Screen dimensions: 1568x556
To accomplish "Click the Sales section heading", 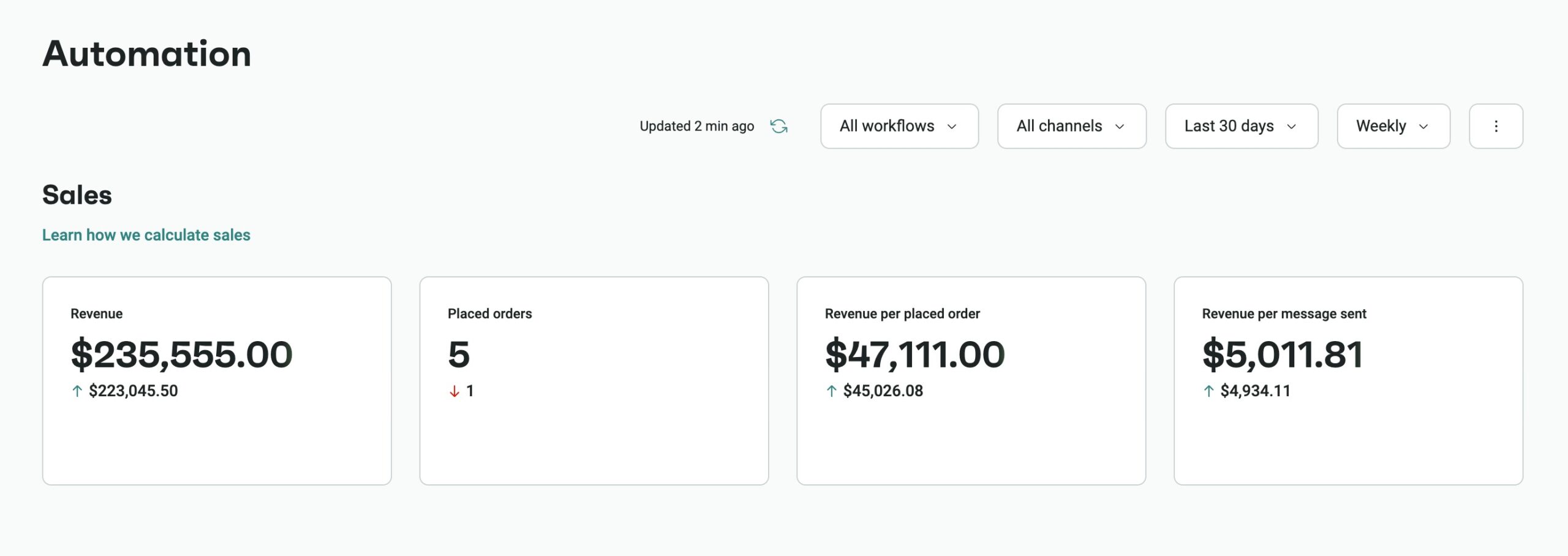I will click(77, 195).
